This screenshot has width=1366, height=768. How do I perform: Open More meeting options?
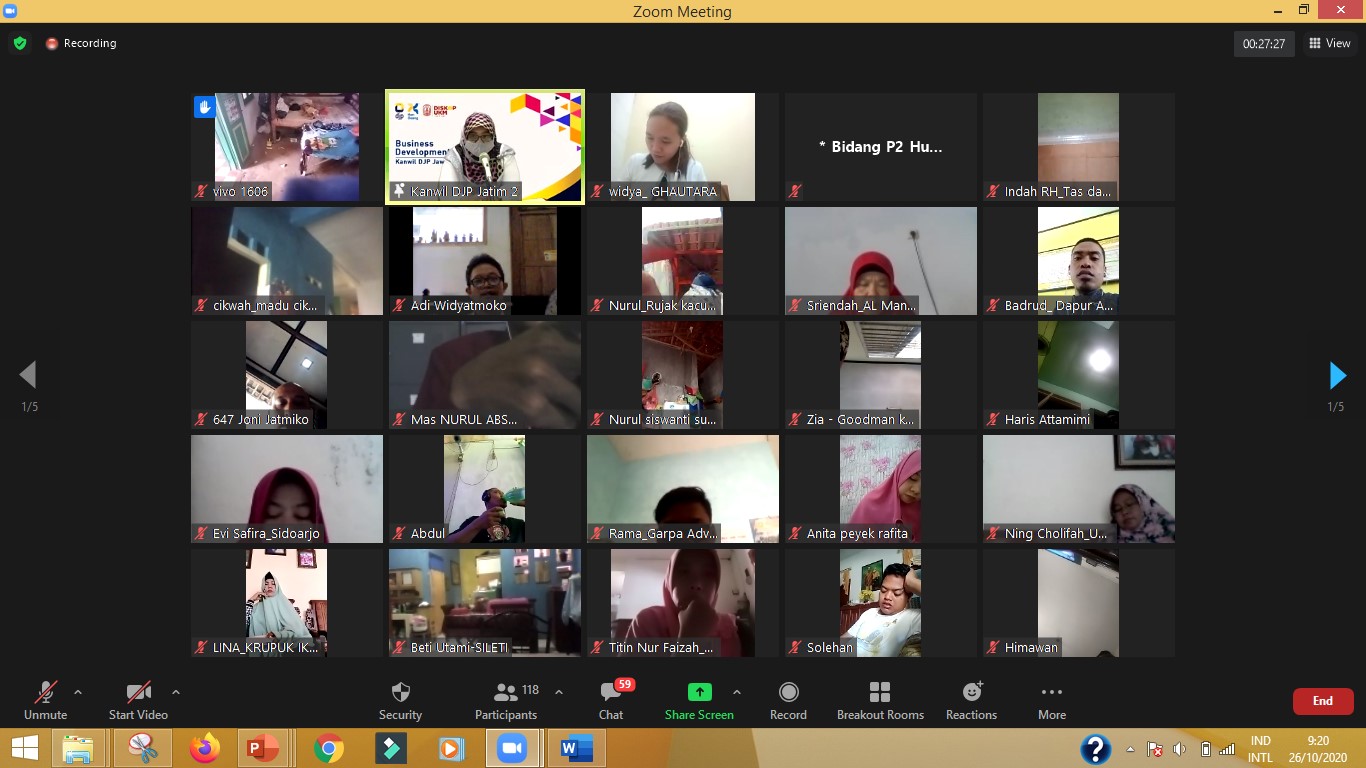(x=1051, y=693)
